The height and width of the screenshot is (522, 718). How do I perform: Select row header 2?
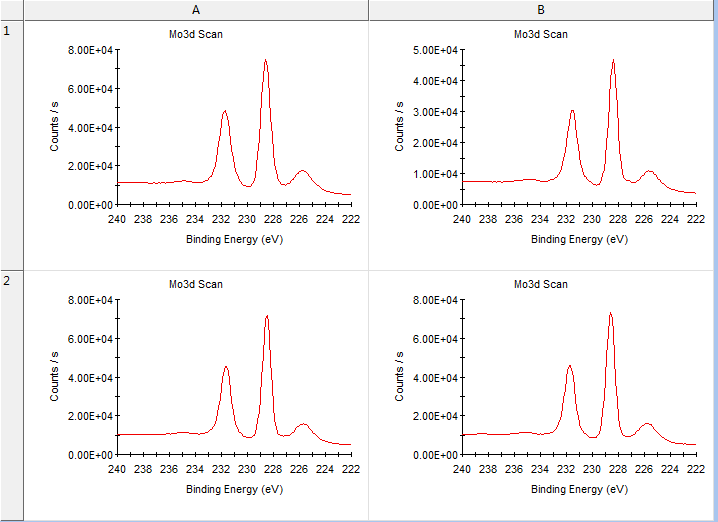11,395
